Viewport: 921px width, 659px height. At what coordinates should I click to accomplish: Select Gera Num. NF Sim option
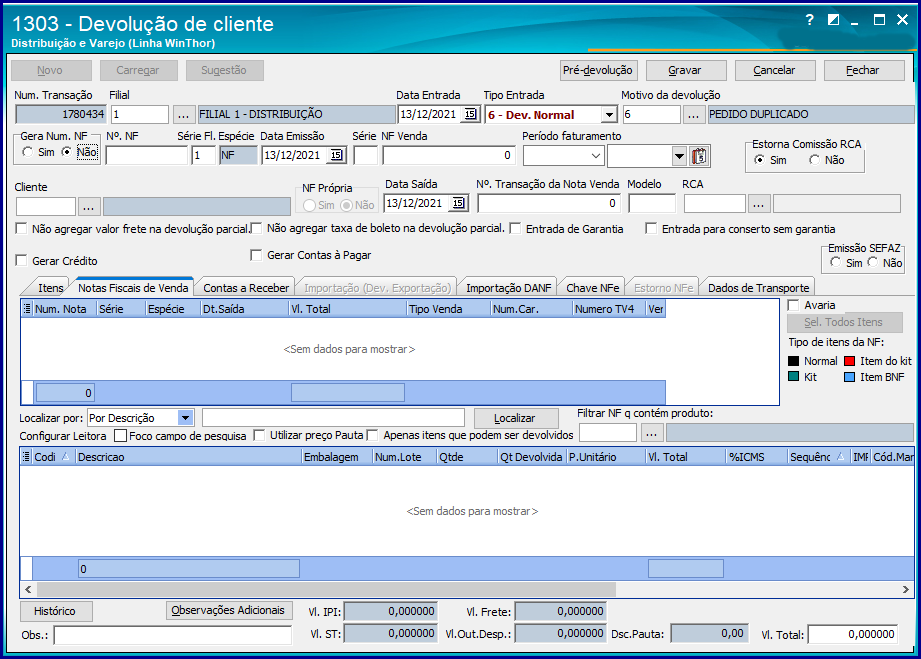pyautogui.click(x=27, y=152)
